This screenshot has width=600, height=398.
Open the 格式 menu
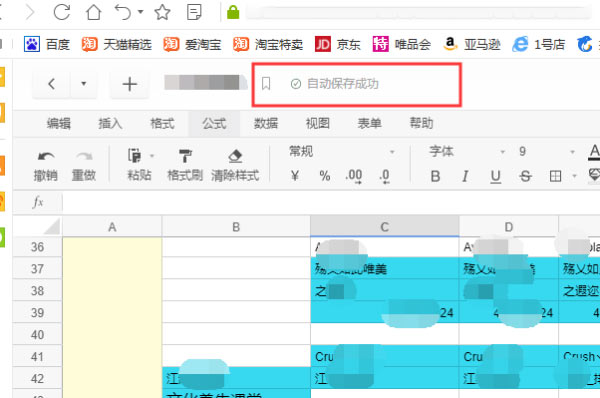[162, 123]
